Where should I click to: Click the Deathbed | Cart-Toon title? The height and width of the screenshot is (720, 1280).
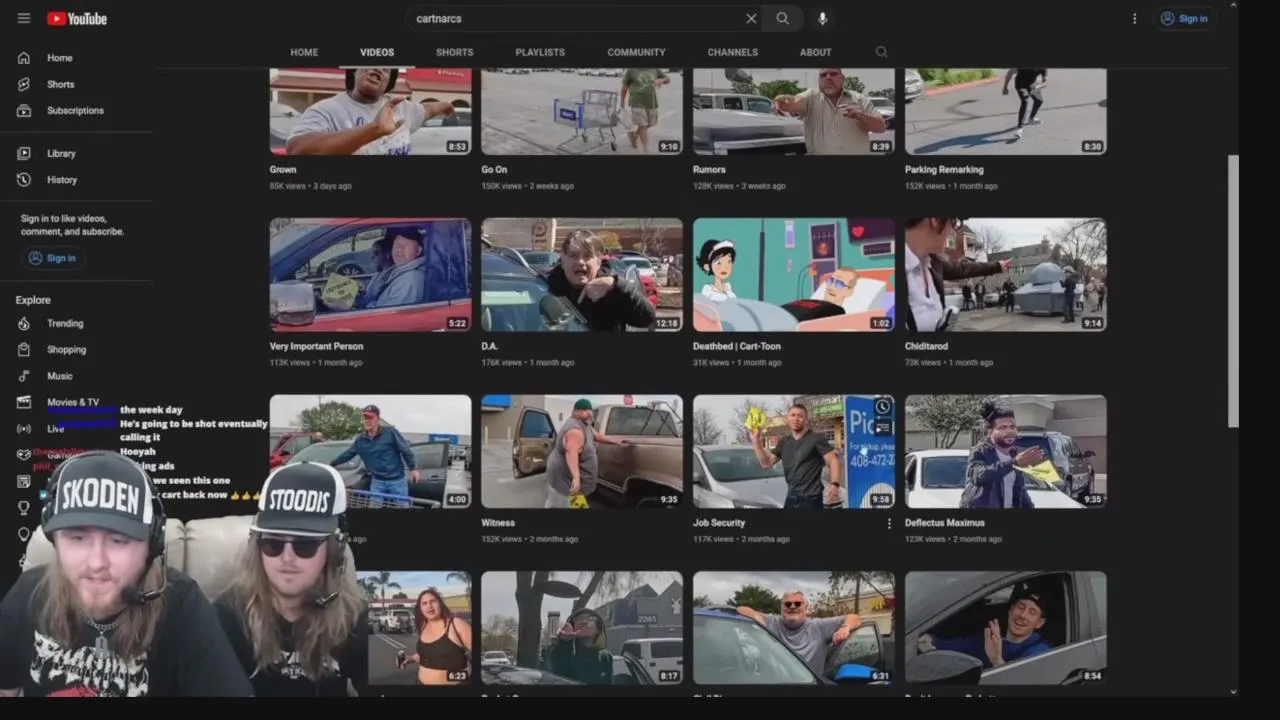point(737,346)
